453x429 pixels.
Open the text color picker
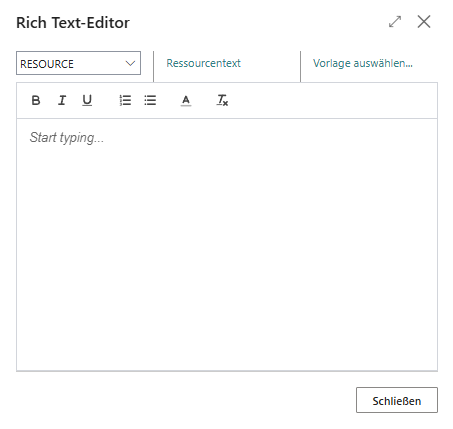pos(186,100)
